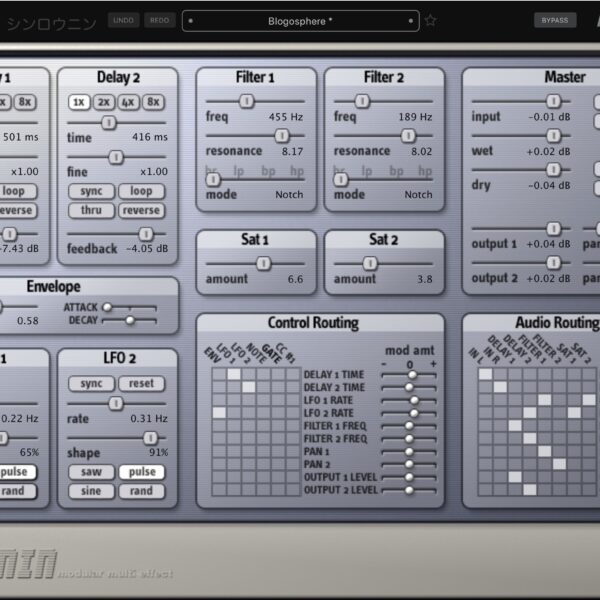Viewport: 600px width, 600px height.
Task: Click Master input slider handle
Action: (x=553, y=101)
